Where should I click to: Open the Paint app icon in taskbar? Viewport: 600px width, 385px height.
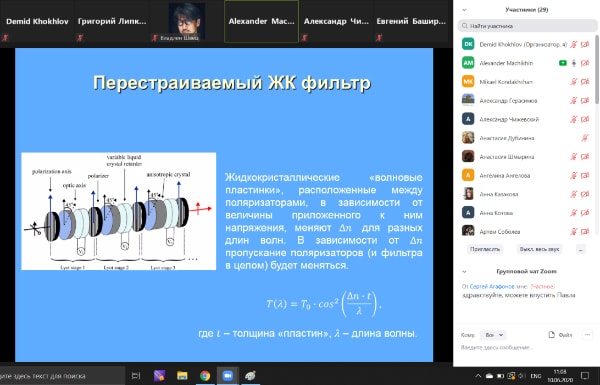coord(250,376)
